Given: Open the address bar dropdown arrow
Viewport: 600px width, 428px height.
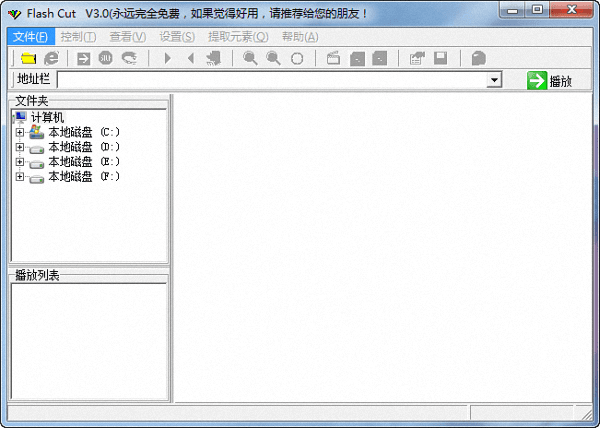Looking at the screenshot, I should (494, 80).
